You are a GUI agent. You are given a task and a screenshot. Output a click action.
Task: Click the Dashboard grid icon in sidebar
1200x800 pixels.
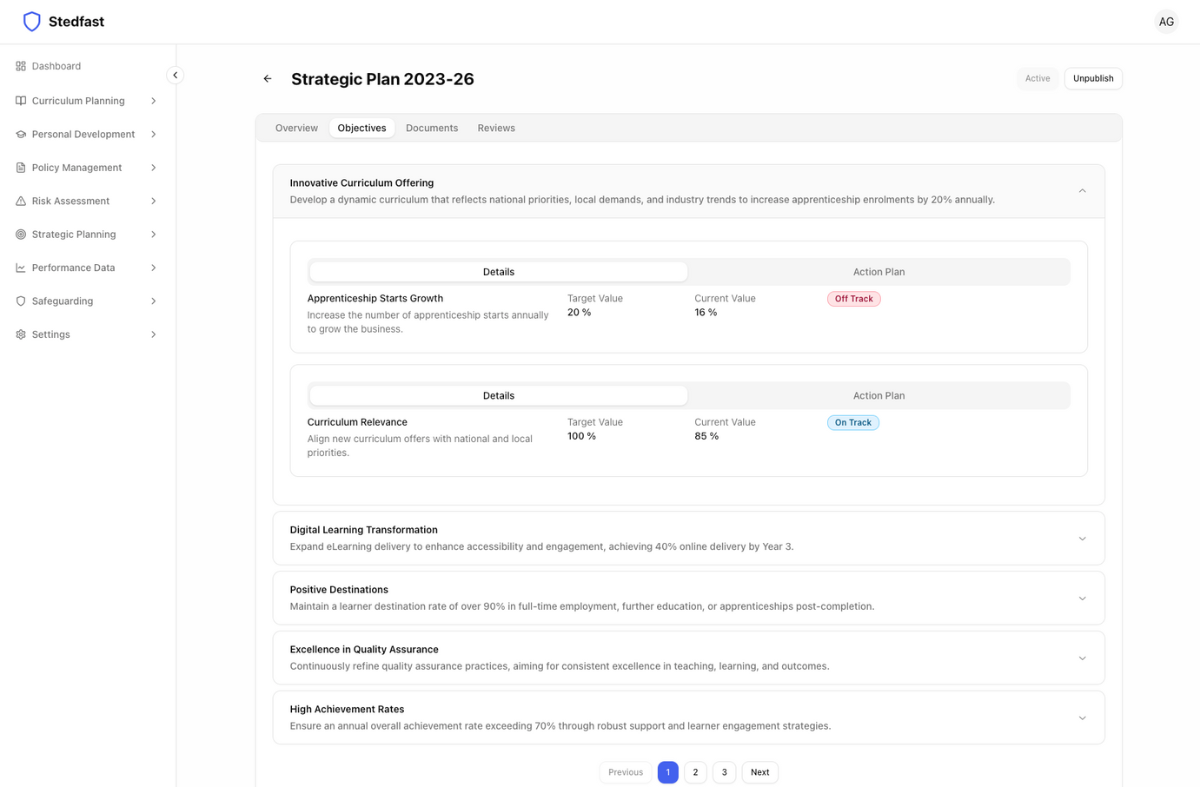tap(21, 66)
